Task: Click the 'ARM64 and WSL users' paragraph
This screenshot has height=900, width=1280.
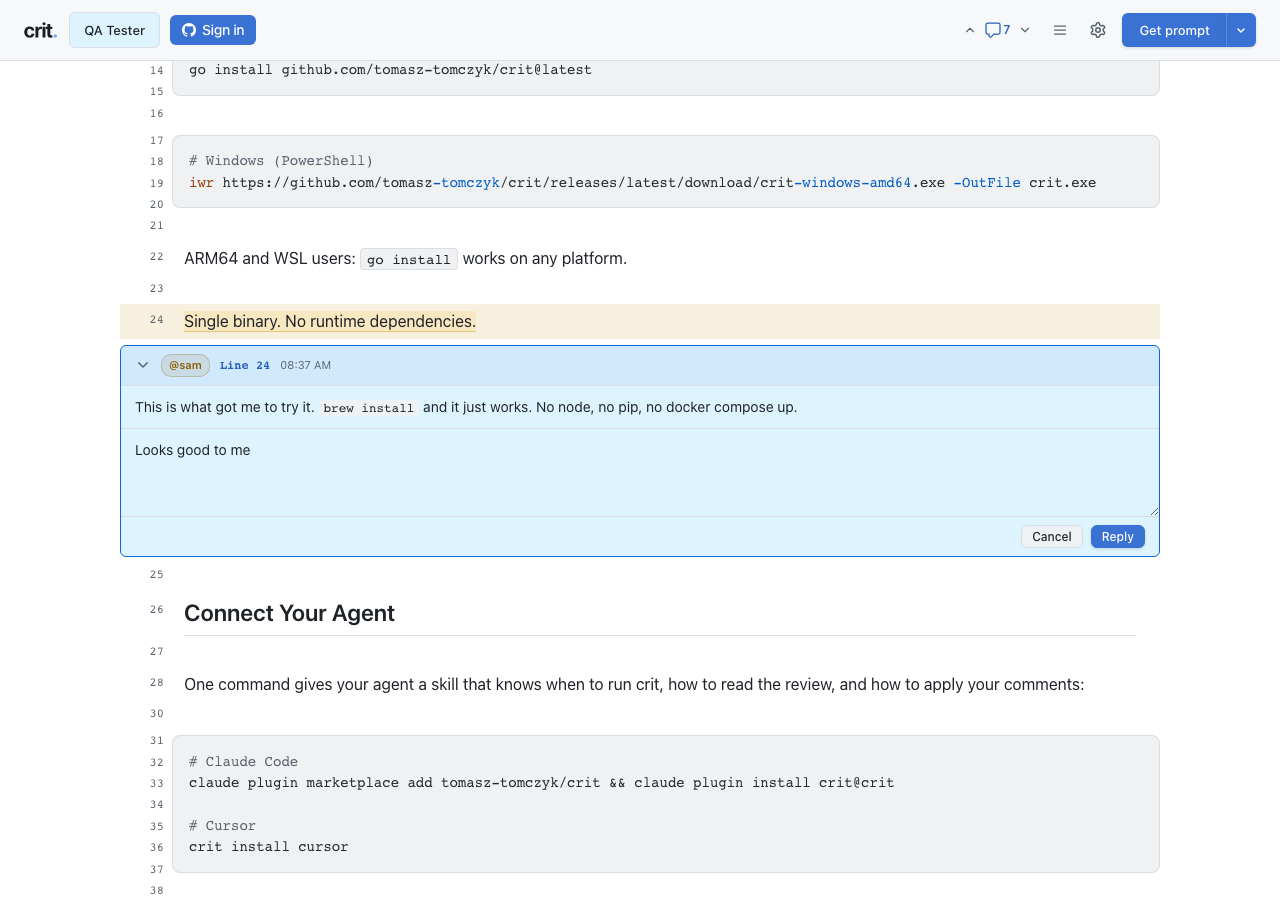Action: [405, 259]
